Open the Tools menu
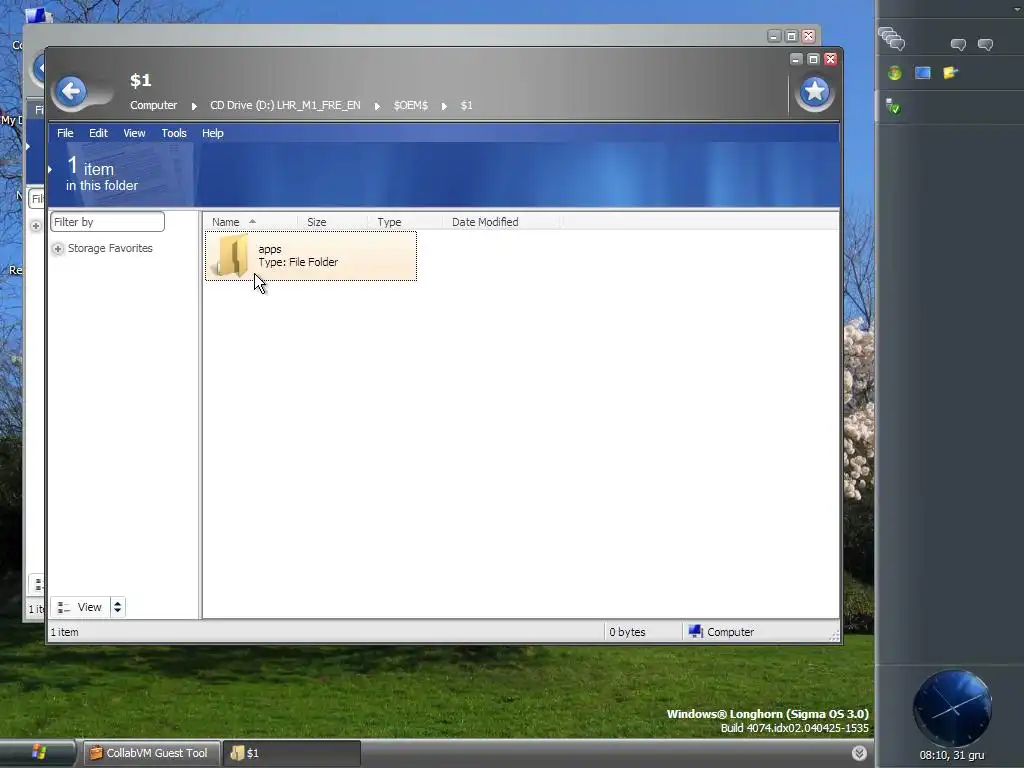Image resolution: width=1024 pixels, height=768 pixels. 174,133
